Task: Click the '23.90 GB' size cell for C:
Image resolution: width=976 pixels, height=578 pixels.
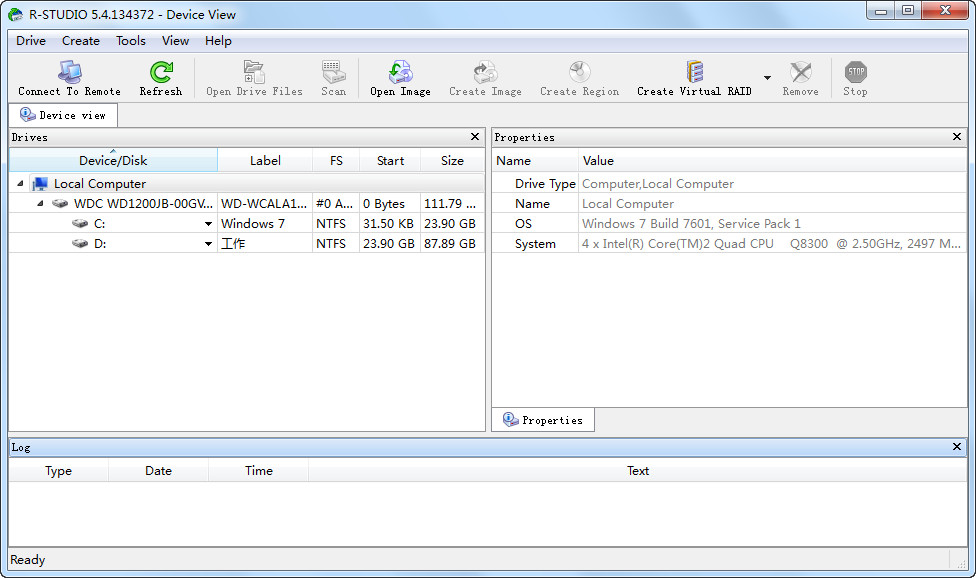Action: tap(453, 223)
